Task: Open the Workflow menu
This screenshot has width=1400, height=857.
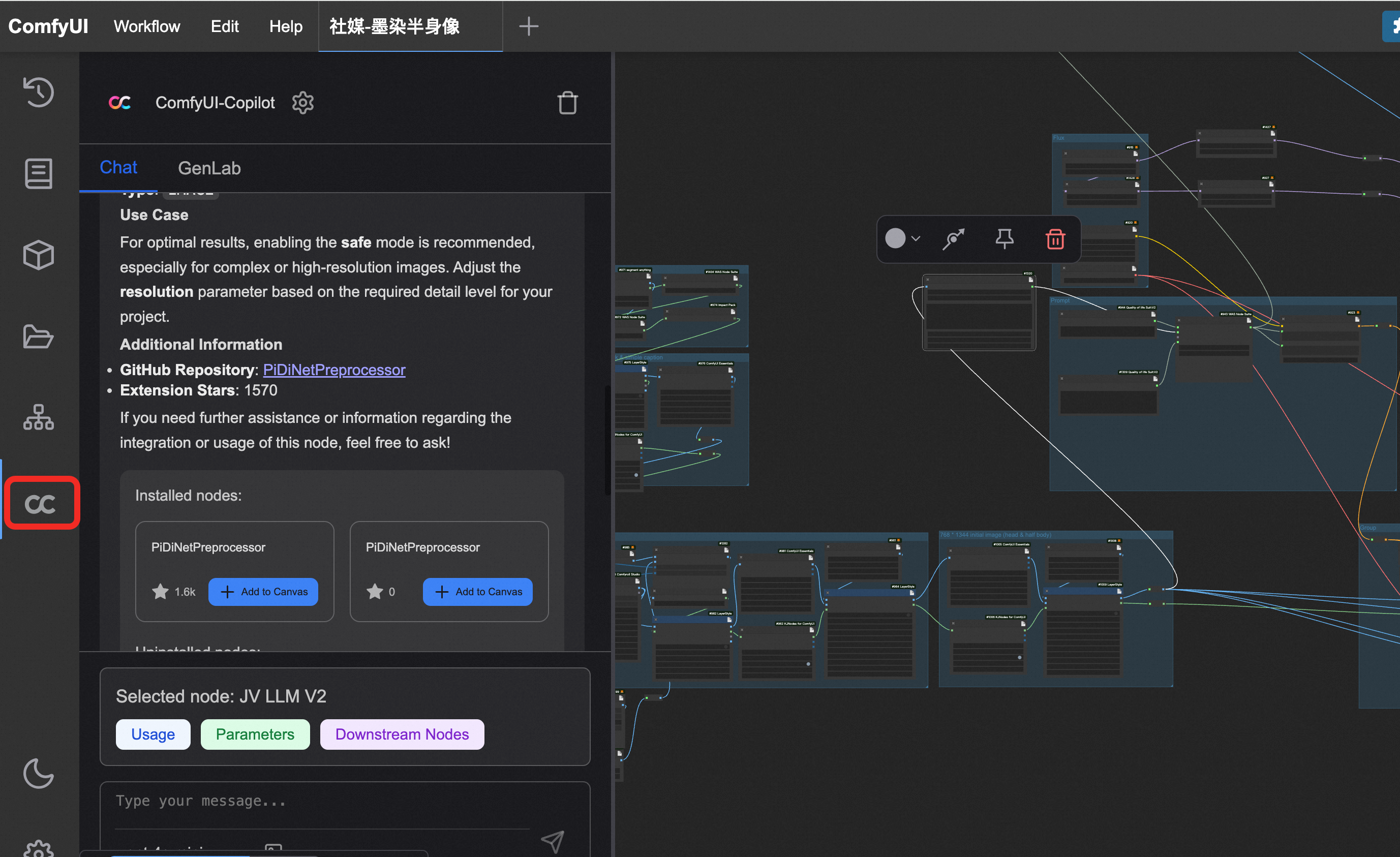Action: coord(146,27)
